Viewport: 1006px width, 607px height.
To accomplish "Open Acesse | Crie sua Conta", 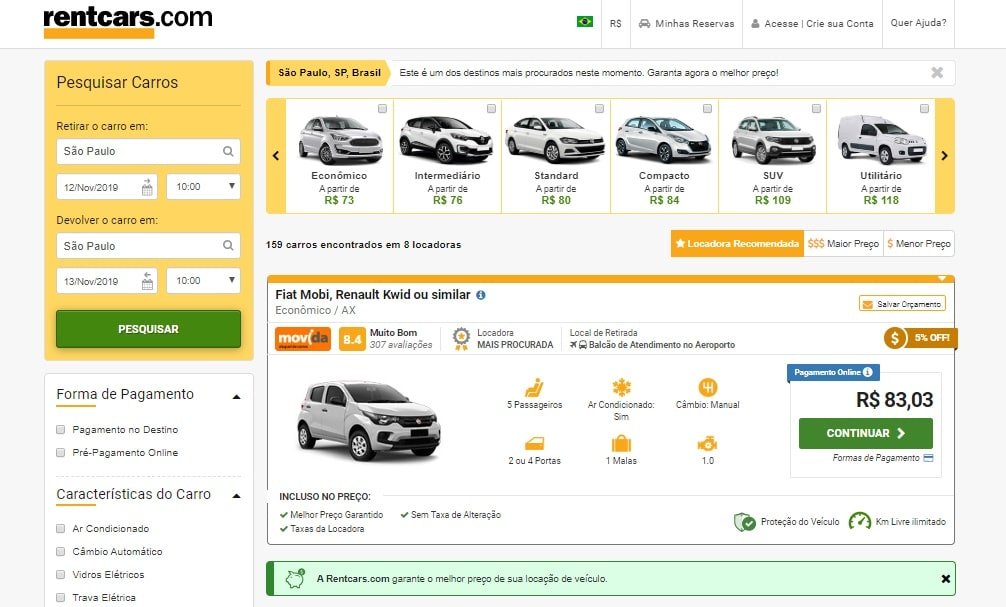I will [x=812, y=24].
